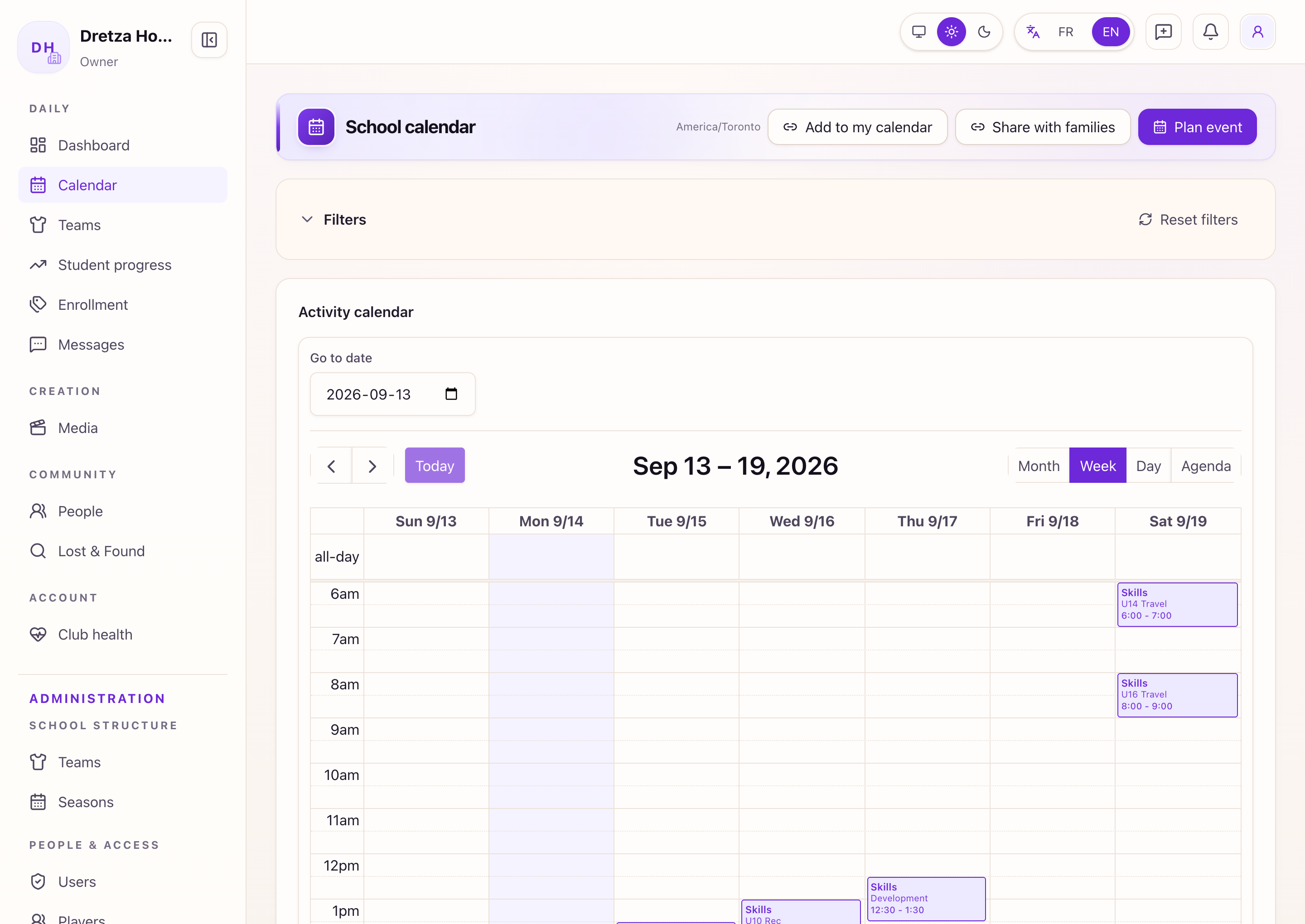The image size is (1305, 924).
Task: Open user profile icon
Action: pyautogui.click(x=1257, y=32)
